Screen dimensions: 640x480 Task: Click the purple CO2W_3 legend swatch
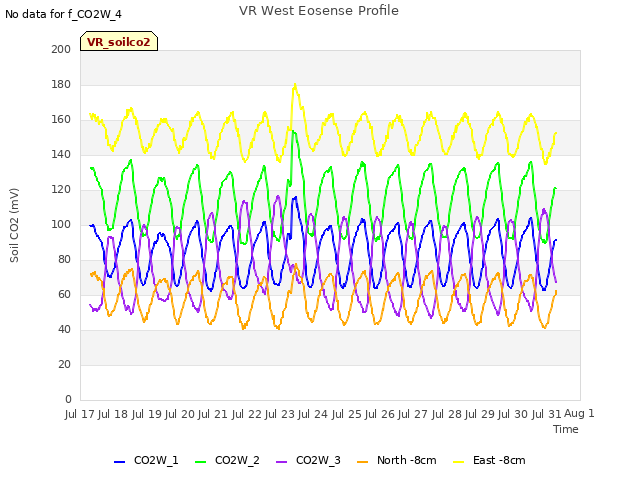[x=281, y=462]
